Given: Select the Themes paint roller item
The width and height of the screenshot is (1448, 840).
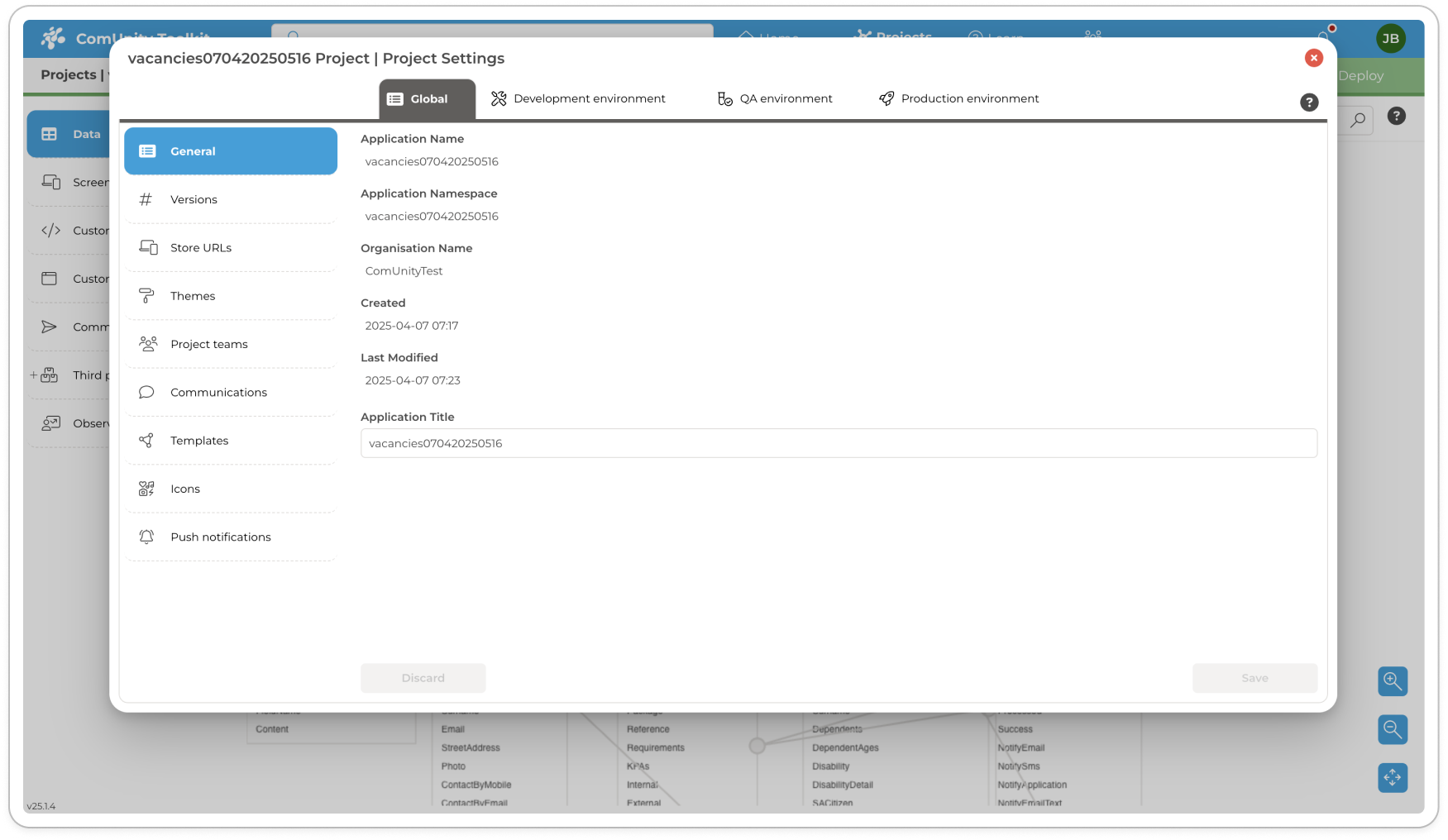Looking at the screenshot, I should point(192,296).
